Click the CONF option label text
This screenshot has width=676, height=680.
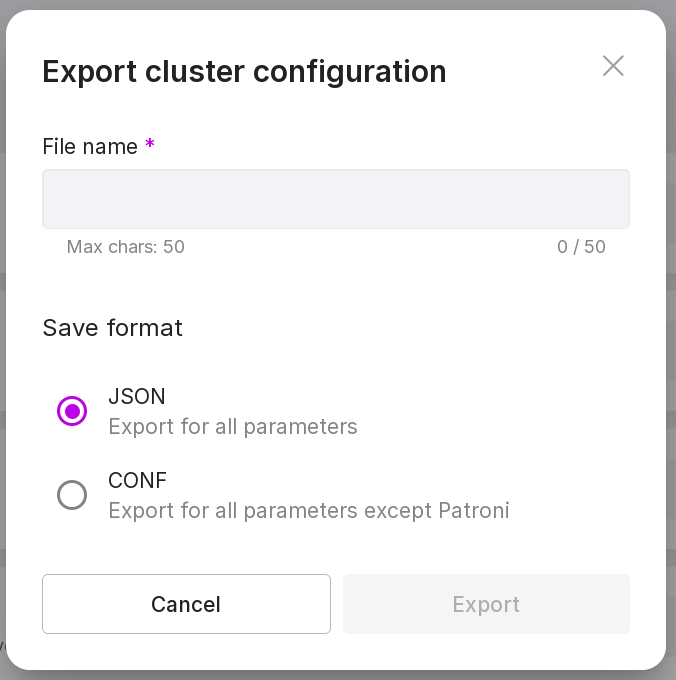point(138,481)
